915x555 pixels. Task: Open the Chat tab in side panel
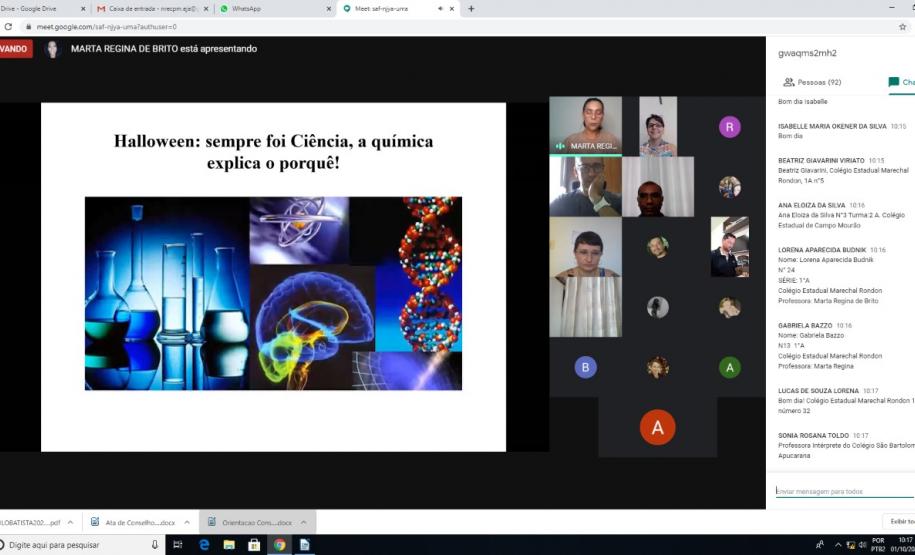coord(901,82)
